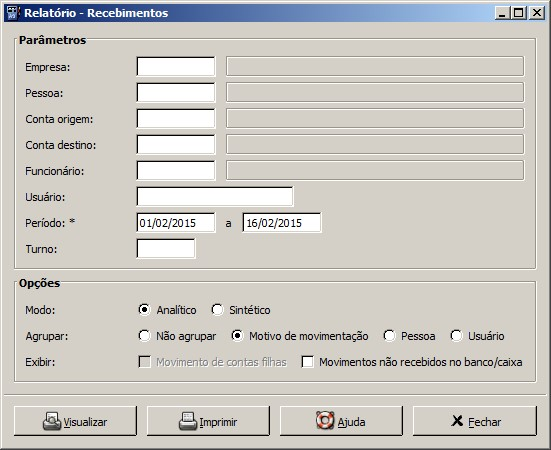Click the X icon on Fechar
Image resolution: width=551 pixels, height=450 pixels.
pos(457,421)
